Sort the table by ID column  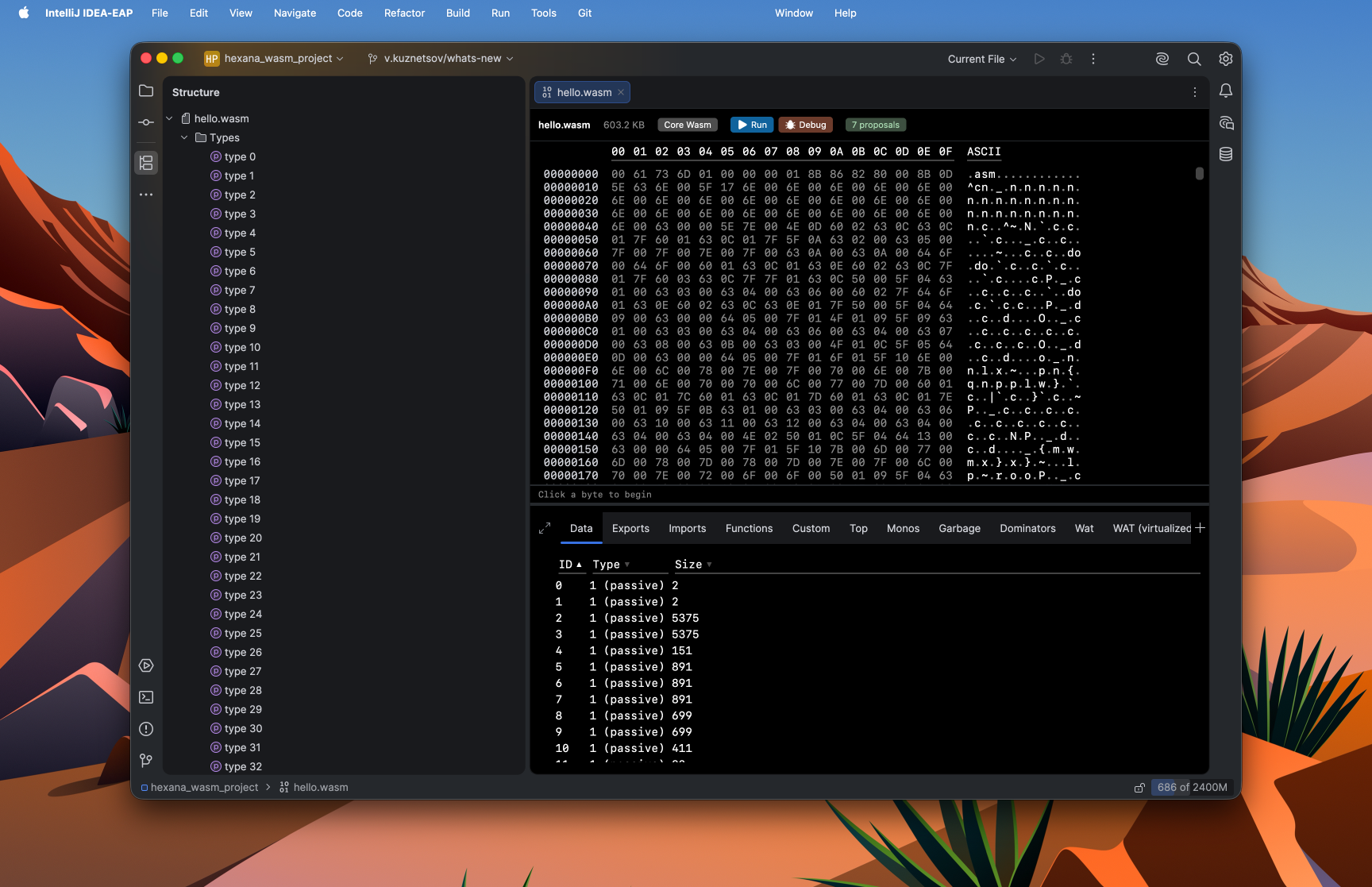570,565
